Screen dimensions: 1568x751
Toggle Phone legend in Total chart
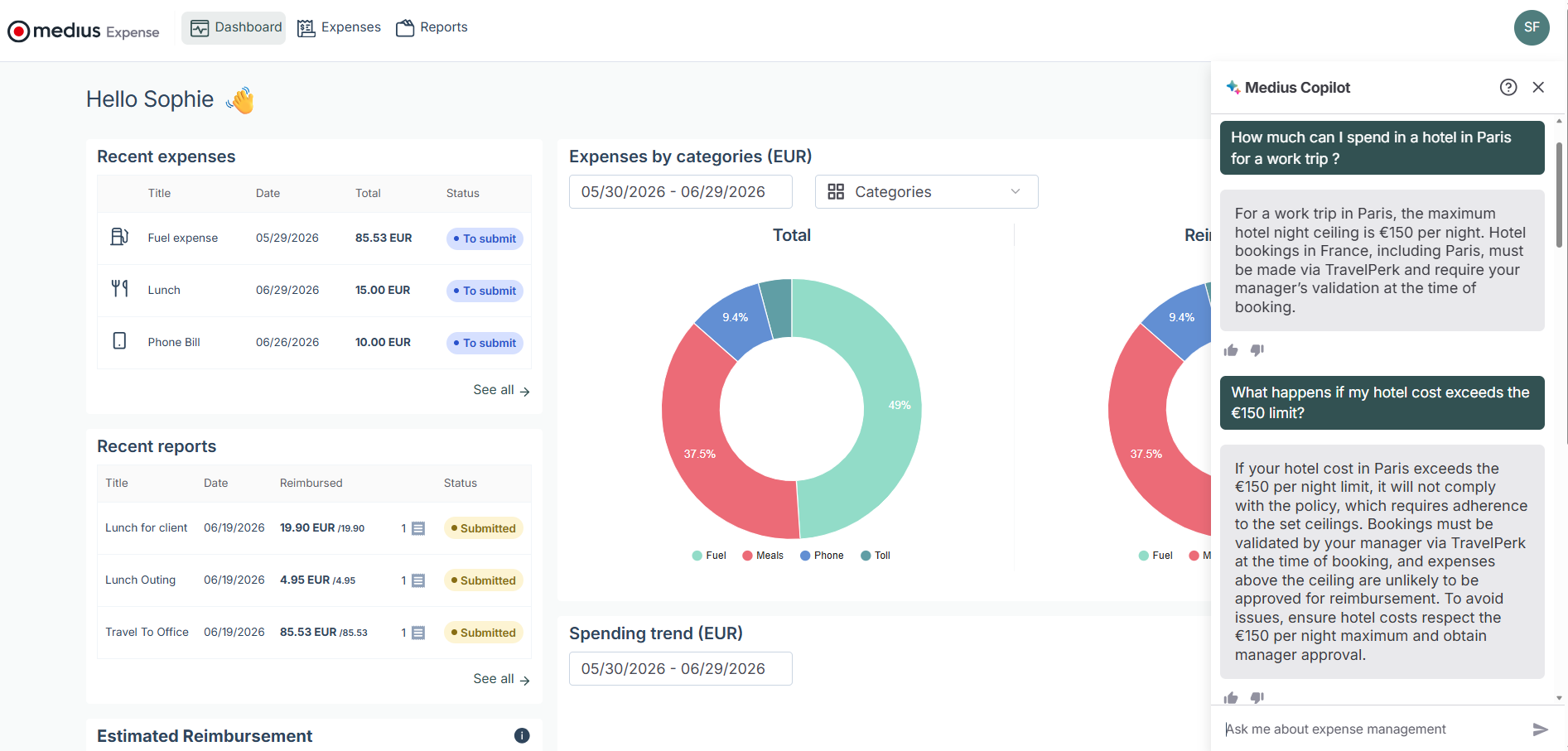click(x=822, y=556)
